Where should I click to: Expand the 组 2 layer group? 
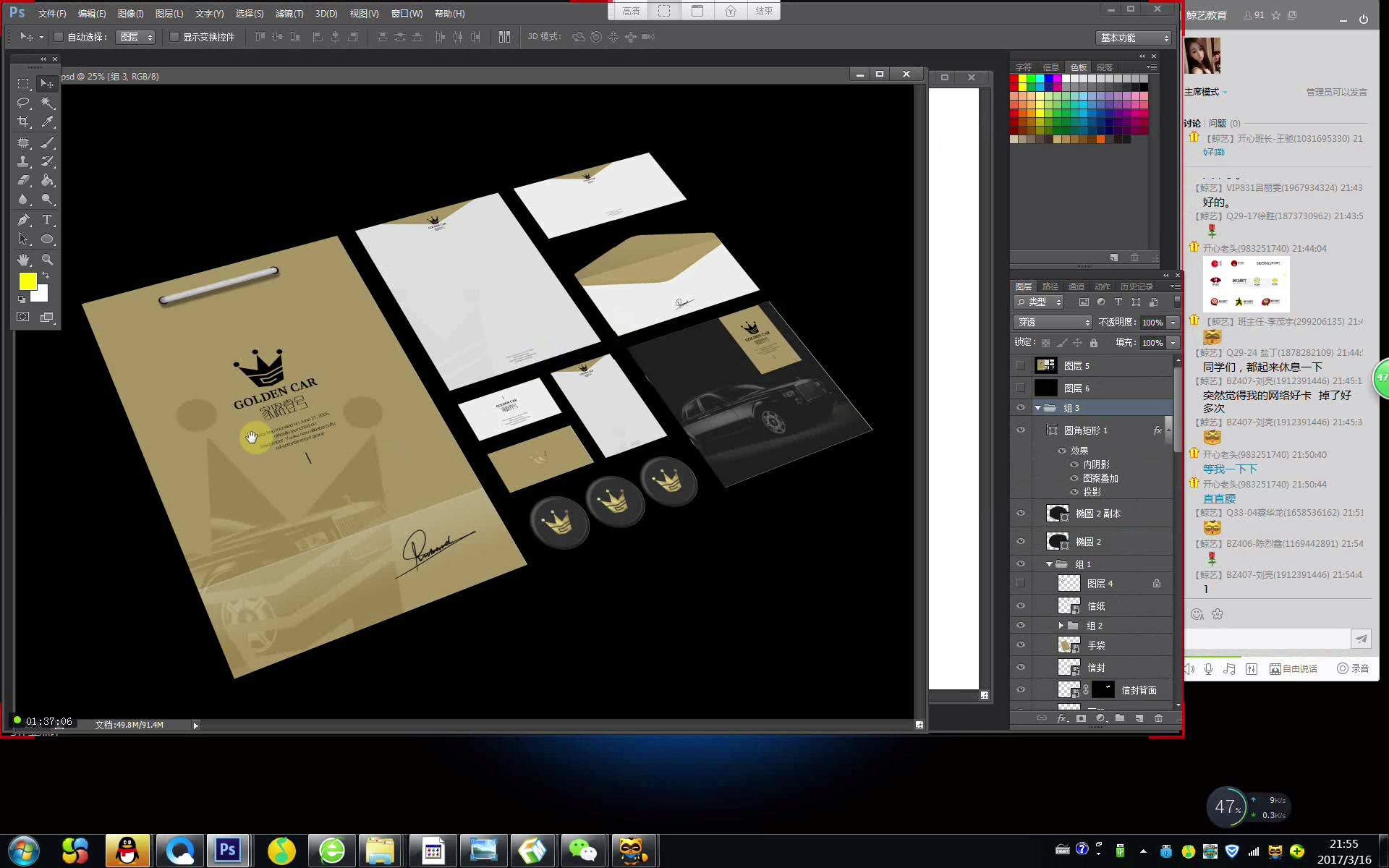1061,626
